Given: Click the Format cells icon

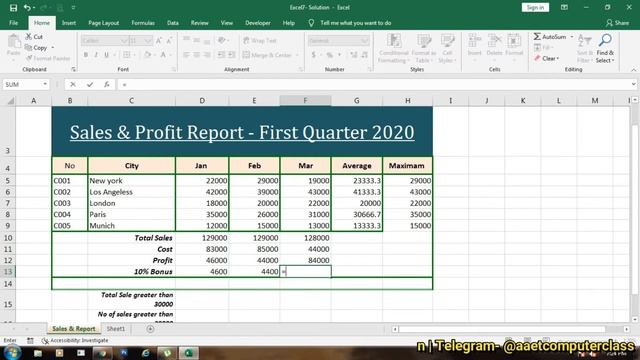Looking at the screenshot, I should [x=514, y=41].
